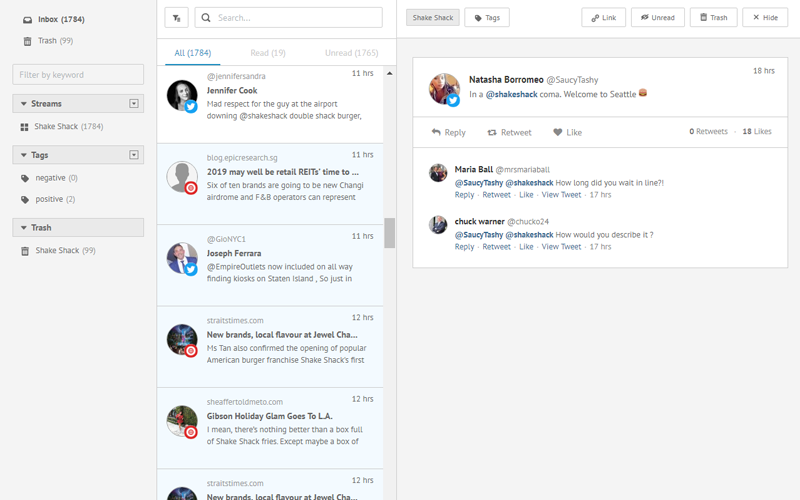This screenshot has width=800, height=500.
Task: Select the Shake Shack (1784) stream
Action: [x=68, y=127]
